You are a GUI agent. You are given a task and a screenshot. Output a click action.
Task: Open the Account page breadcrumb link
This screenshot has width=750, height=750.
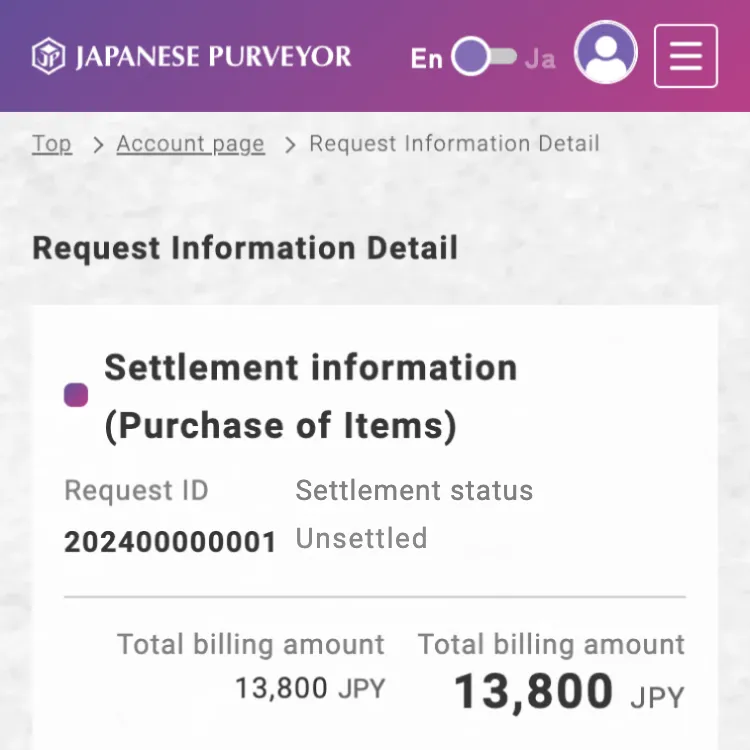pos(190,144)
